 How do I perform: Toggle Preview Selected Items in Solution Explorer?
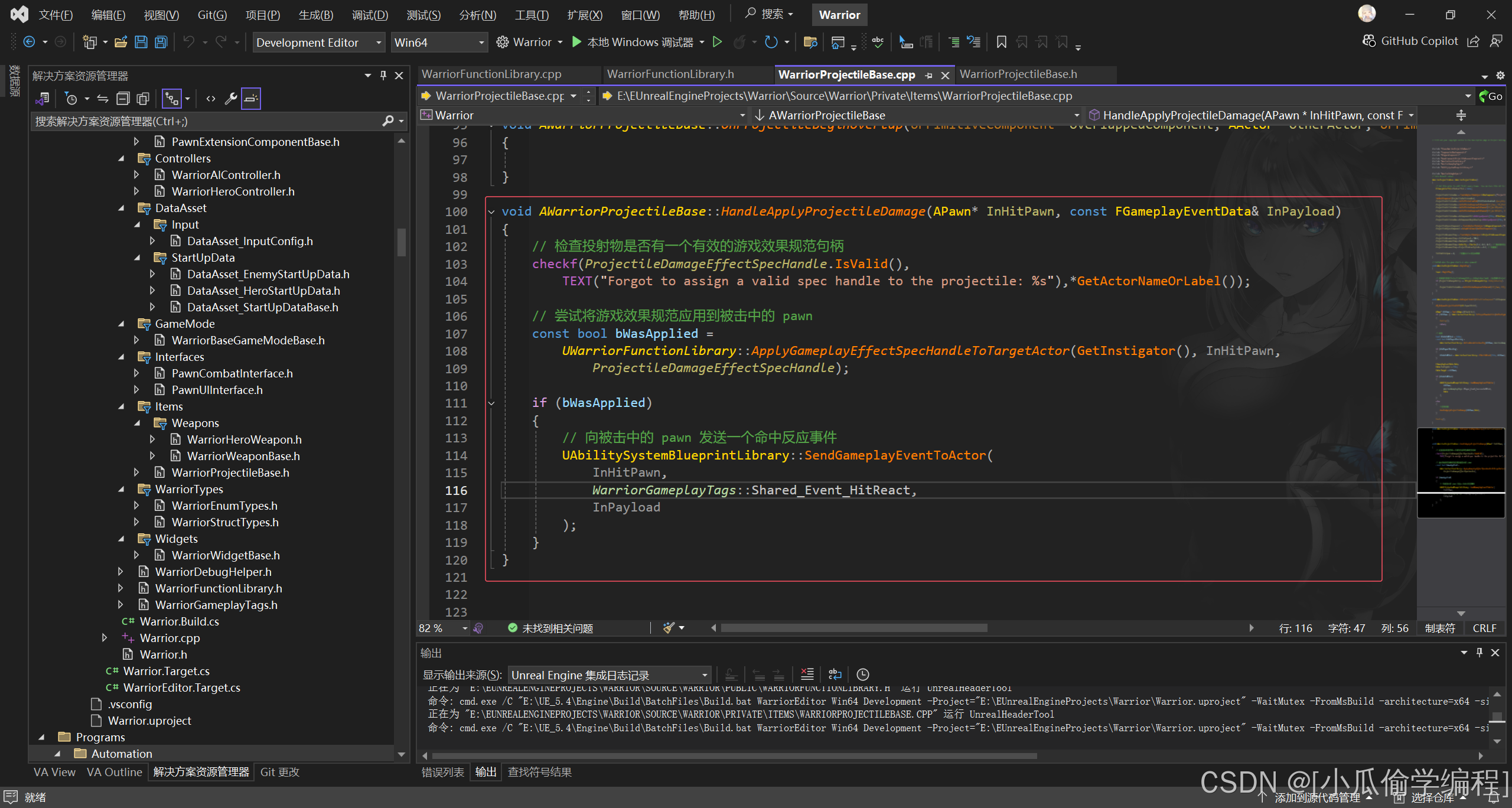pos(251,99)
